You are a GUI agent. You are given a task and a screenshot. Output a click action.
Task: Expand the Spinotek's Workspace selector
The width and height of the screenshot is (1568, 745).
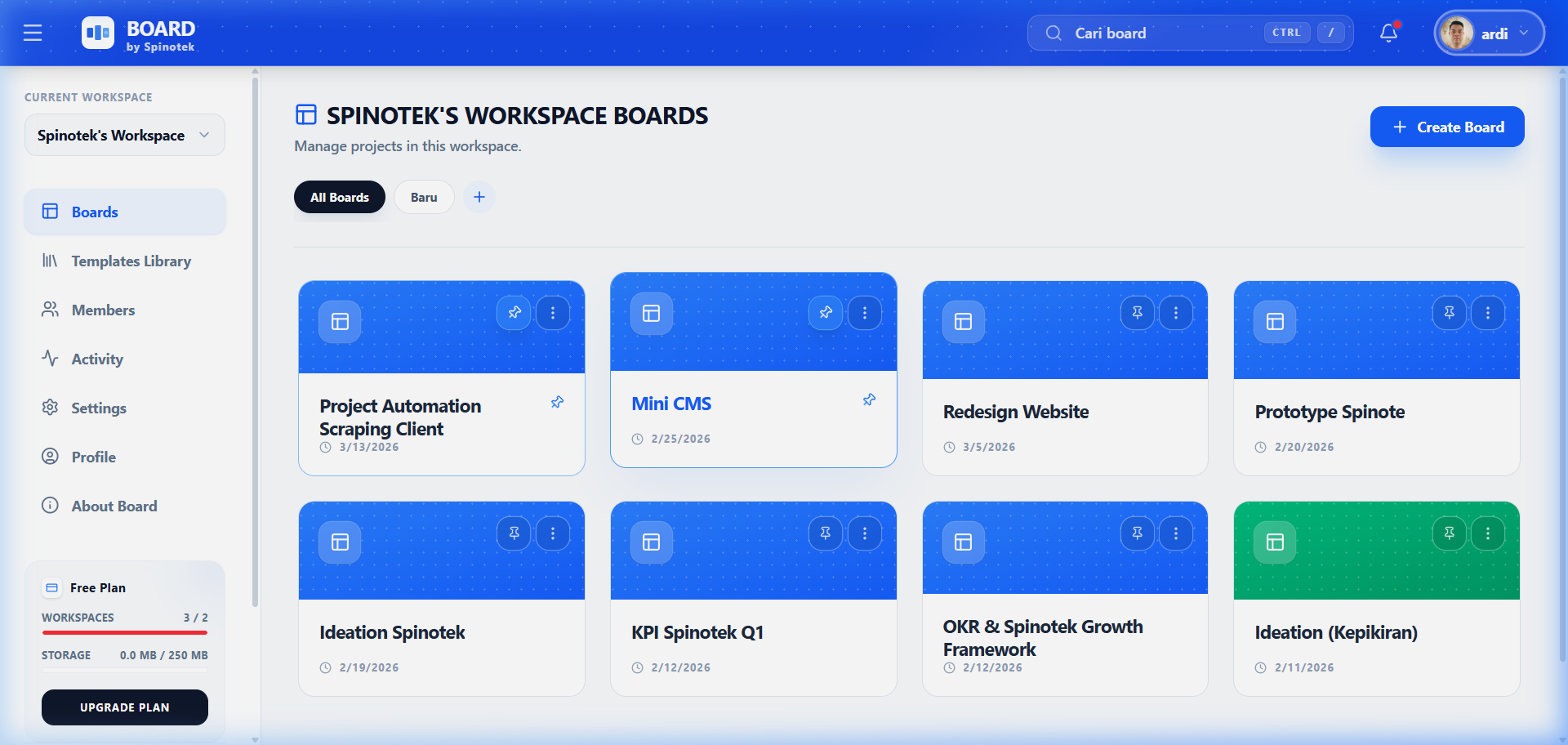click(x=124, y=135)
